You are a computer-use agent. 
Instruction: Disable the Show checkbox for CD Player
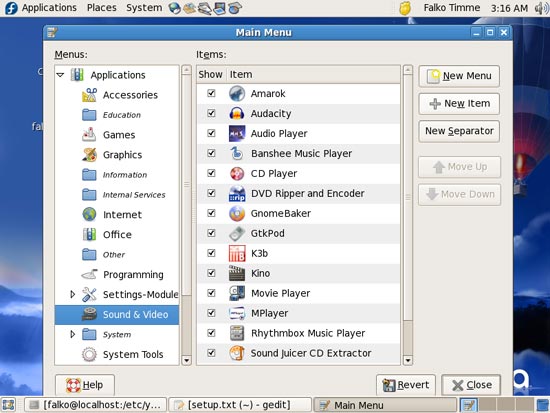[x=211, y=173]
